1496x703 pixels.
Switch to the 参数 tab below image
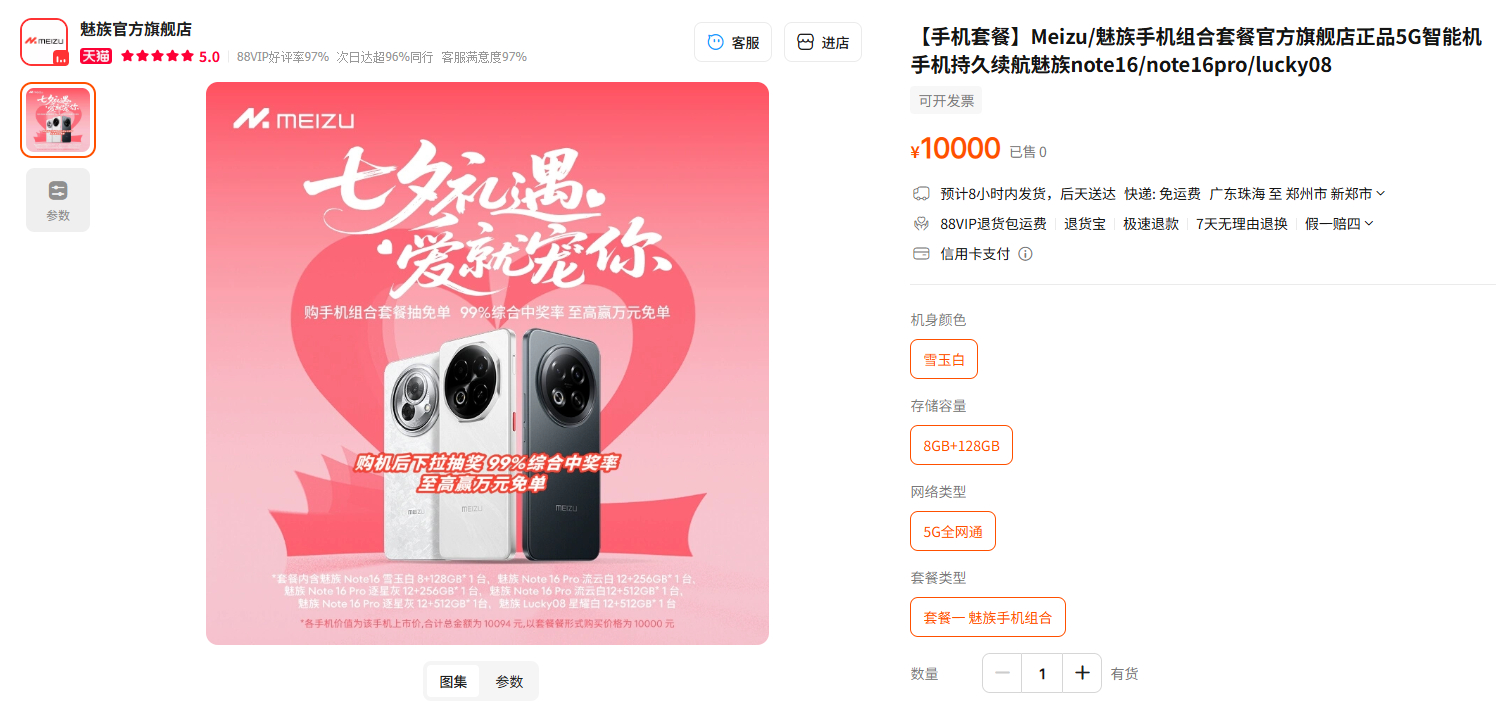(509, 681)
